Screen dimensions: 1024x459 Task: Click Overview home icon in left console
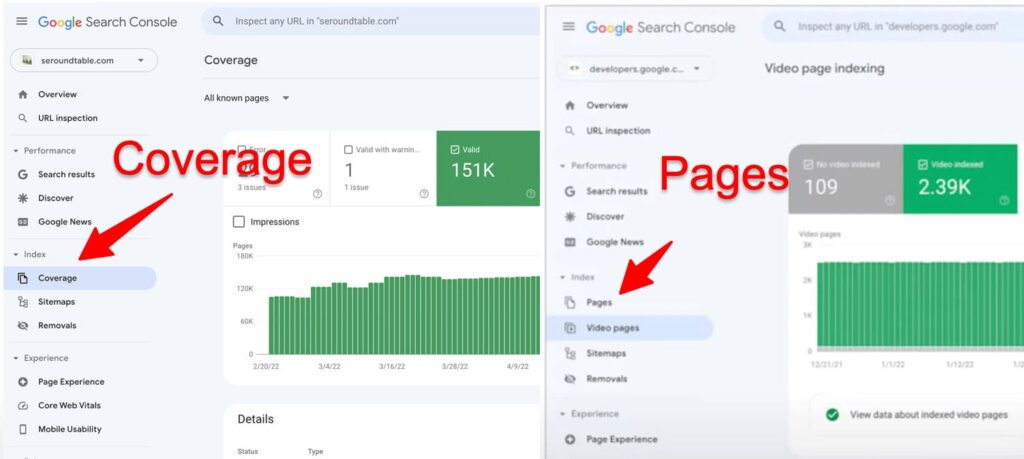click(23, 94)
